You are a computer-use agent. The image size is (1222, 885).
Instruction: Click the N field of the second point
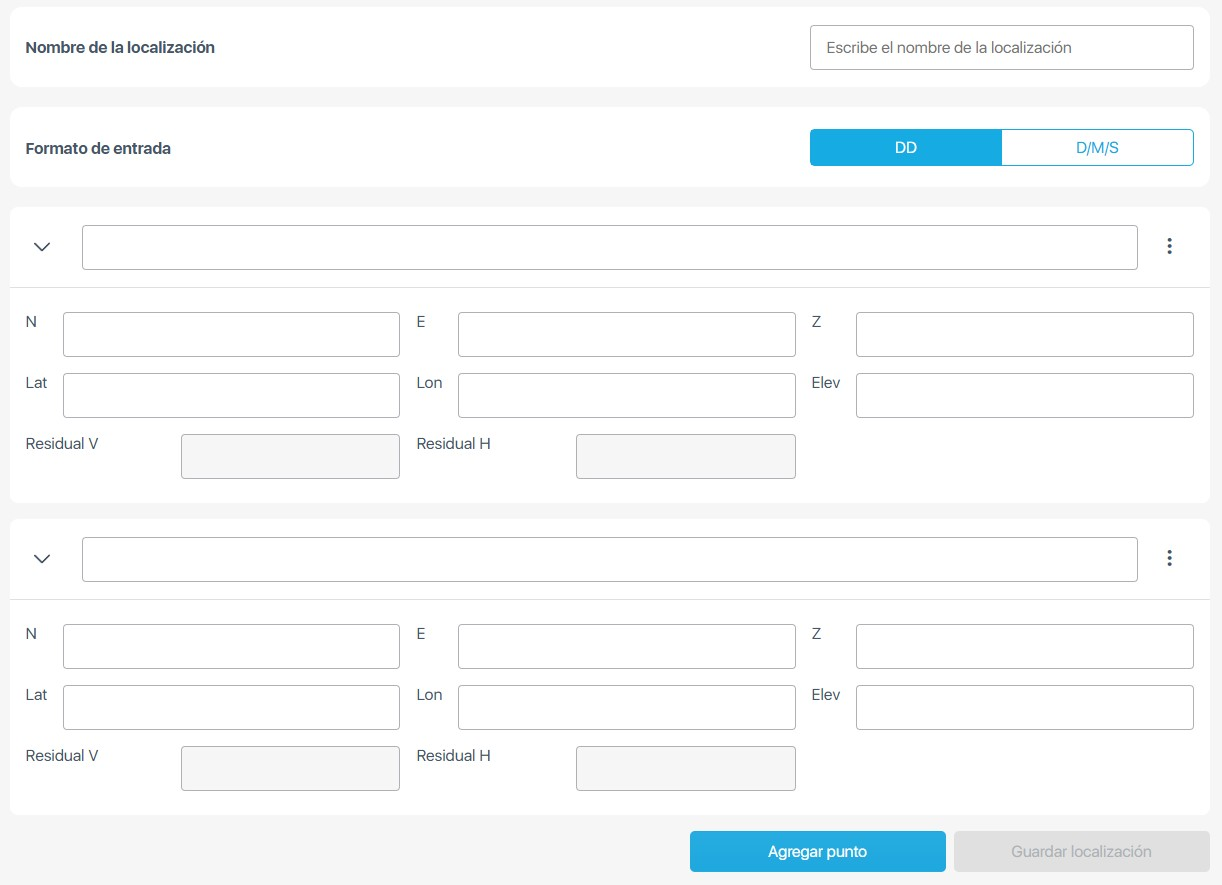click(x=231, y=647)
